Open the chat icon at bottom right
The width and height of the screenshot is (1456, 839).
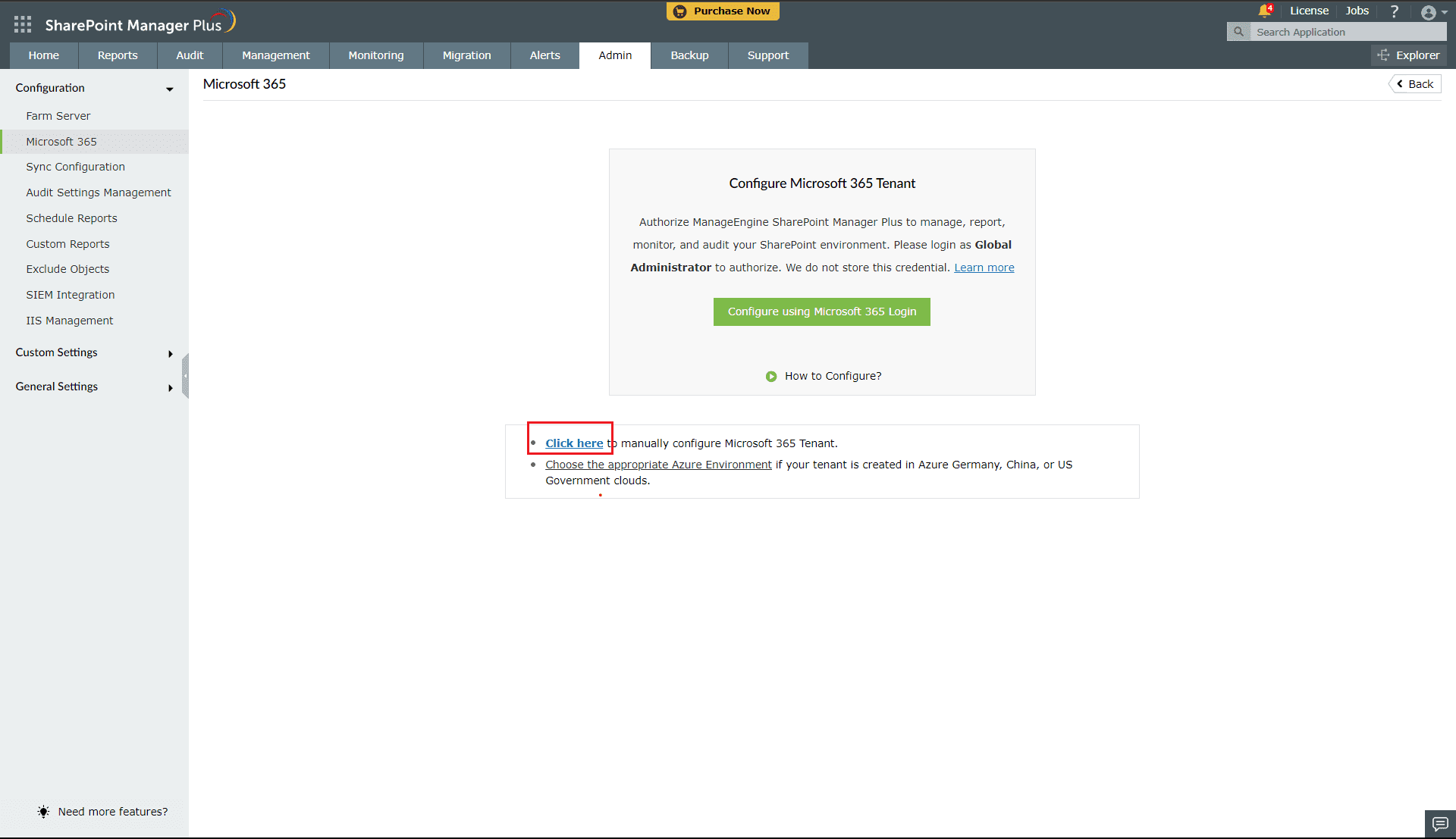coord(1439,824)
